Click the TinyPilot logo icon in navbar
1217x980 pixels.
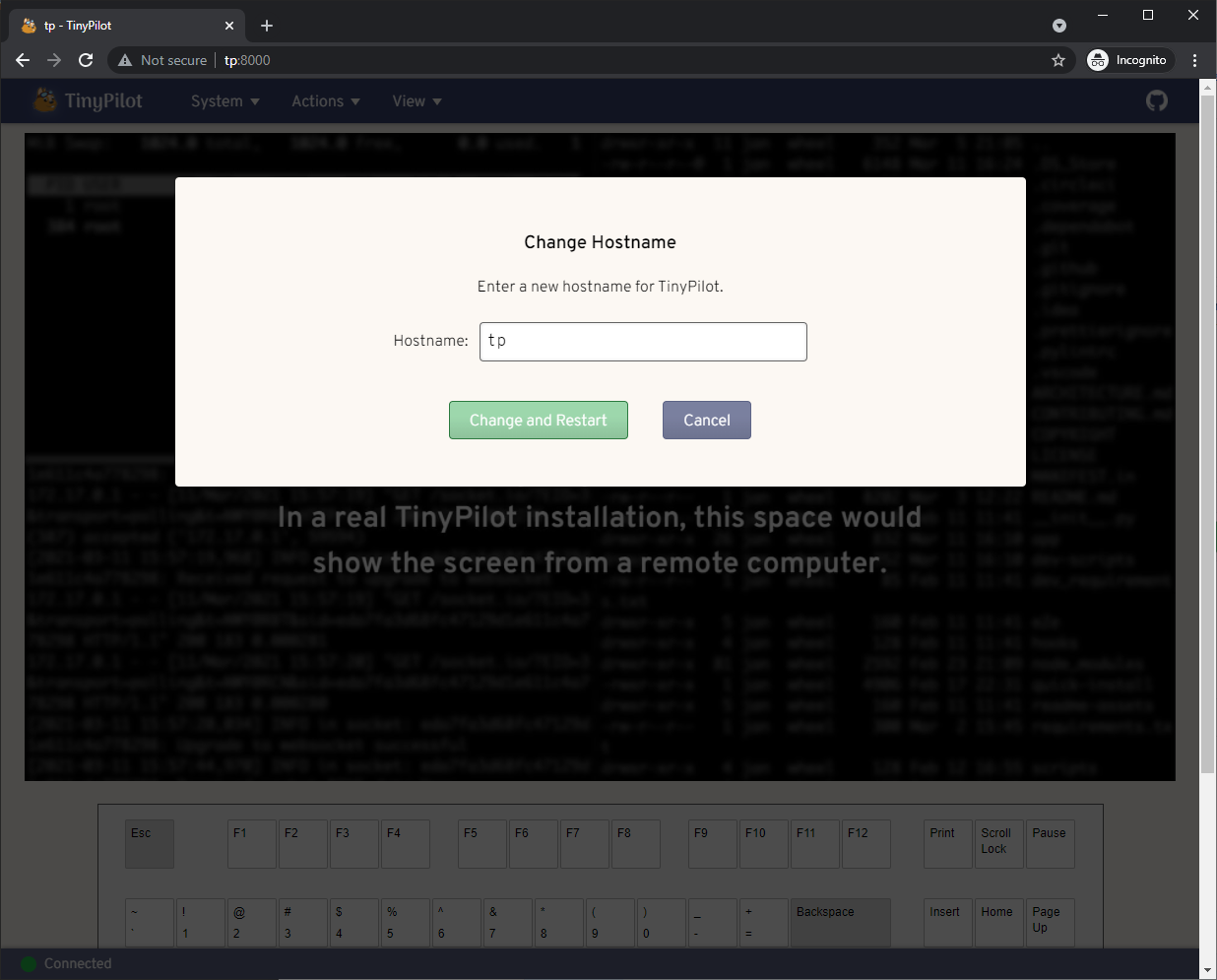click(45, 100)
